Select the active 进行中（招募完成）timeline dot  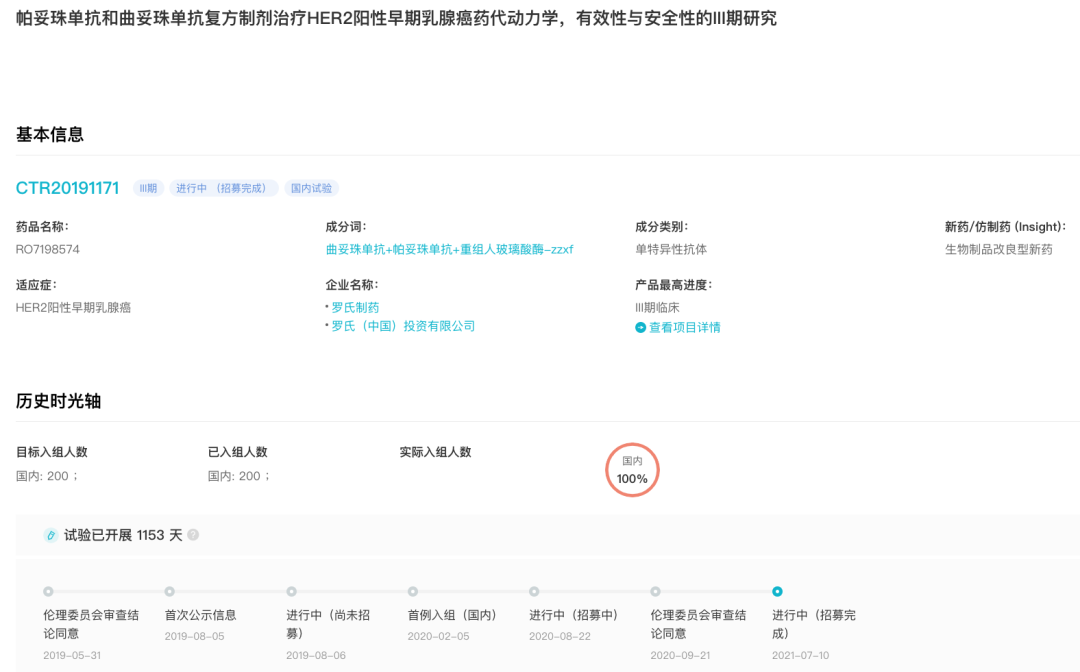(x=777, y=591)
